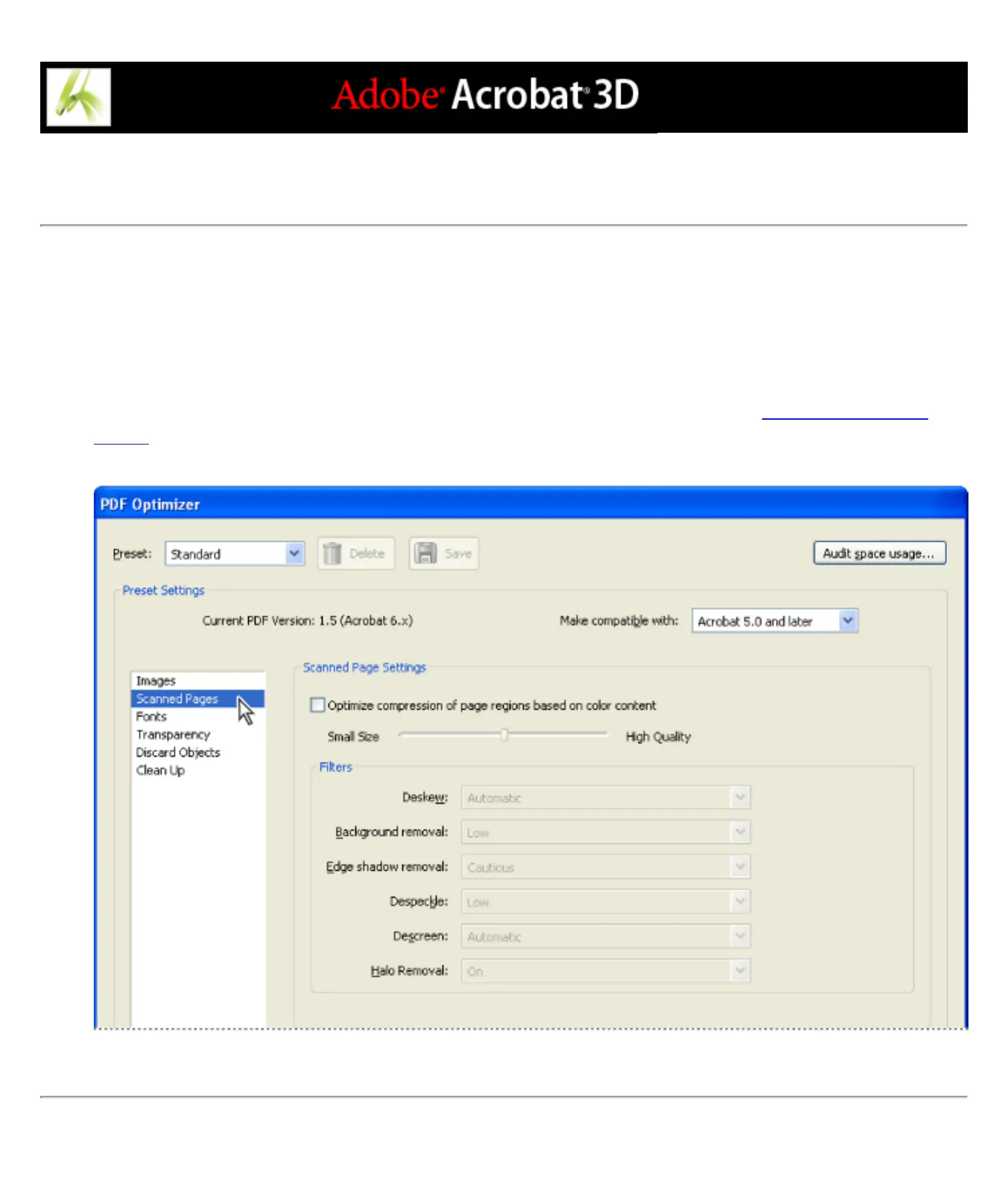Open the Preset dropdown showing Standard

235,554
